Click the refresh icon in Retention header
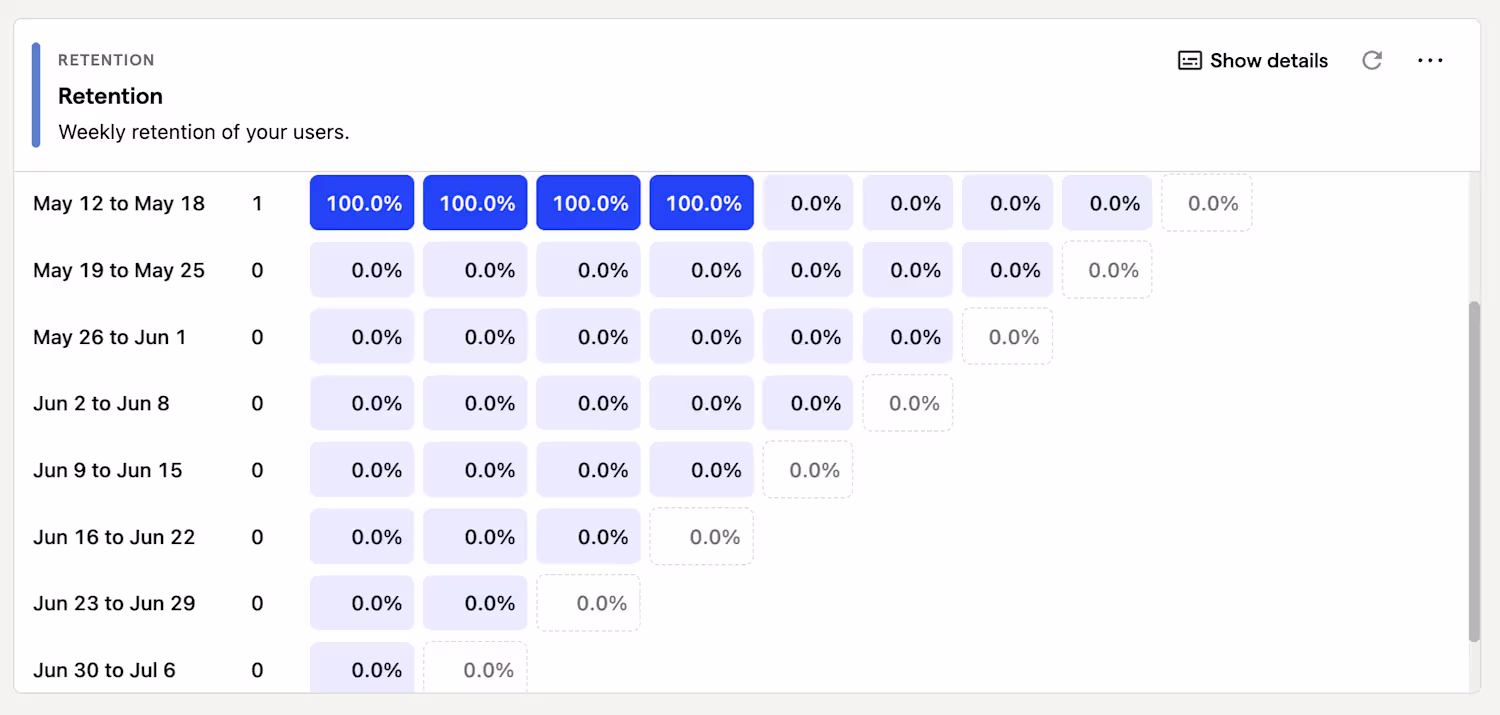 (1372, 61)
